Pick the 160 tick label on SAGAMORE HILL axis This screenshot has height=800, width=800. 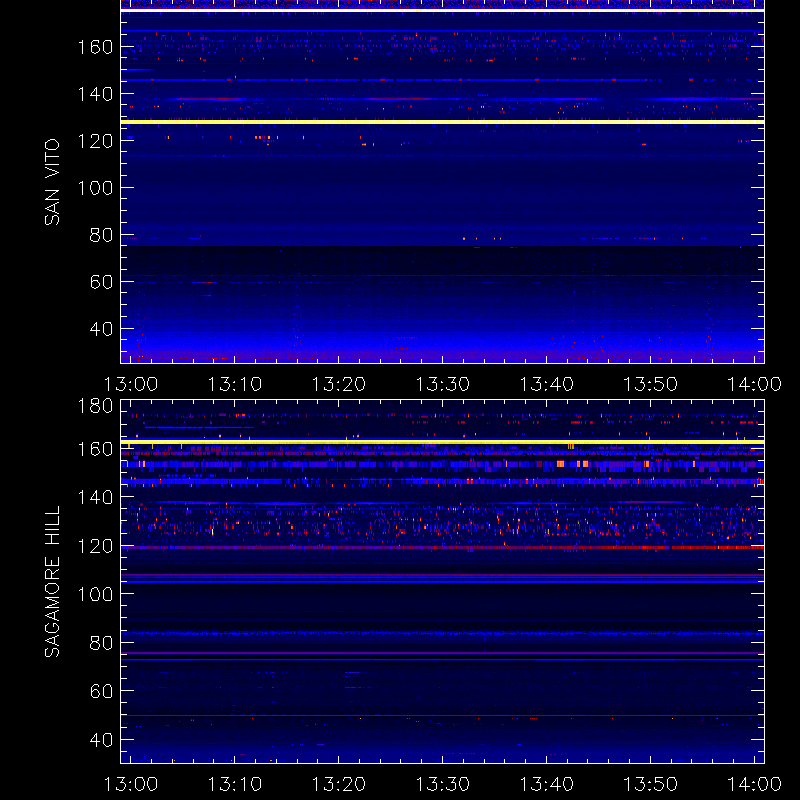(x=95, y=449)
